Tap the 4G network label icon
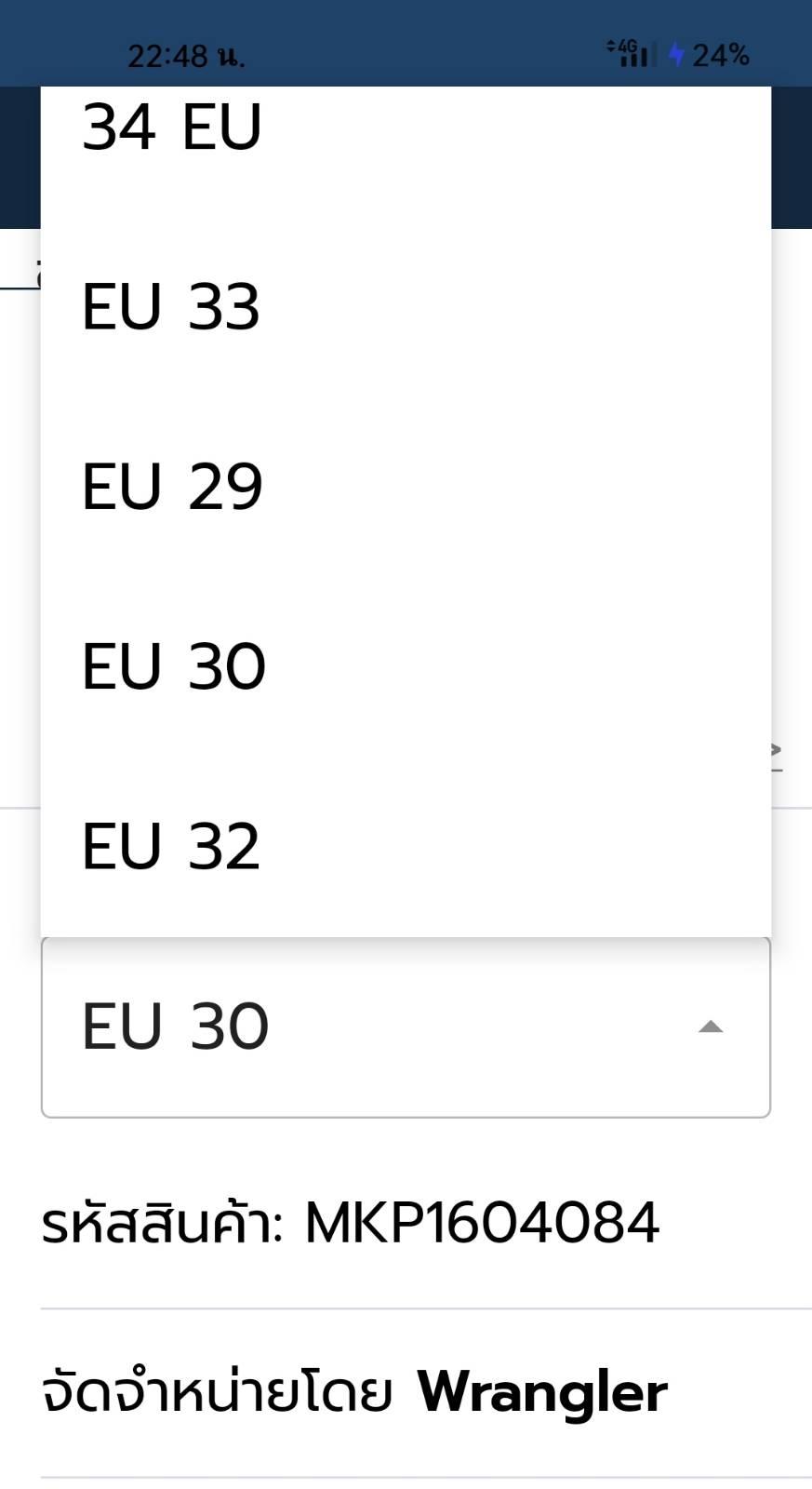The image size is (812, 1489). pyautogui.click(x=628, y=46)
